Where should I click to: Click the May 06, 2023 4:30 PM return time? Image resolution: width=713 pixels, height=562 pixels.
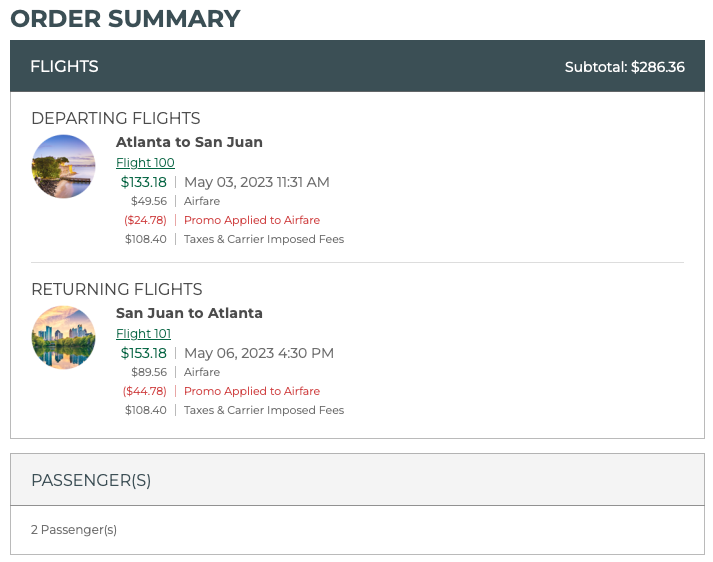pyautogui.click(x=258, y=353)
